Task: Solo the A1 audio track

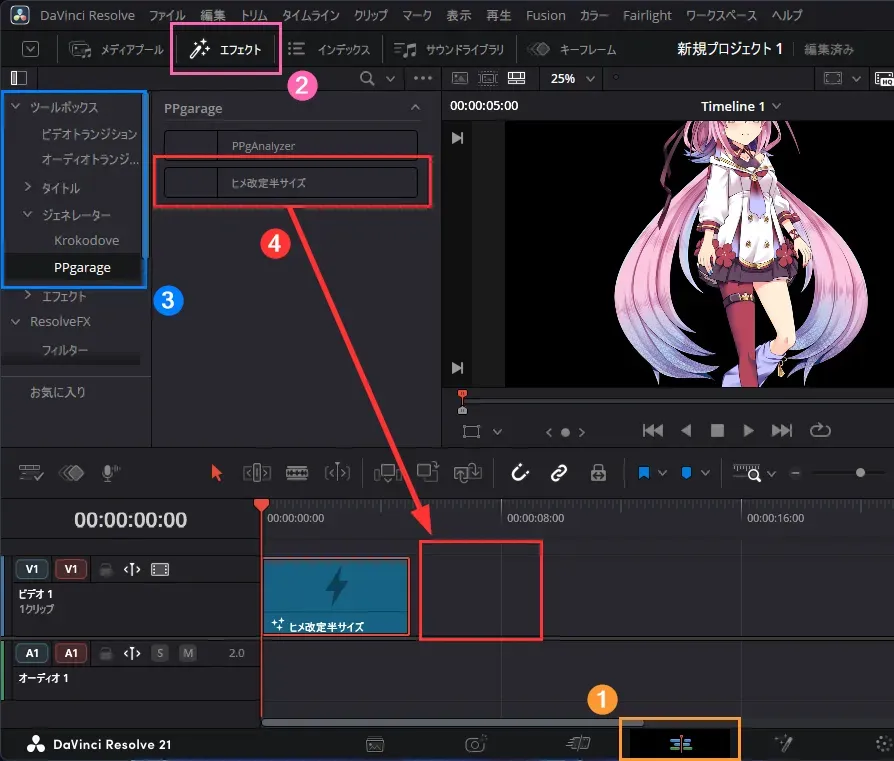Action: point(160,653)
